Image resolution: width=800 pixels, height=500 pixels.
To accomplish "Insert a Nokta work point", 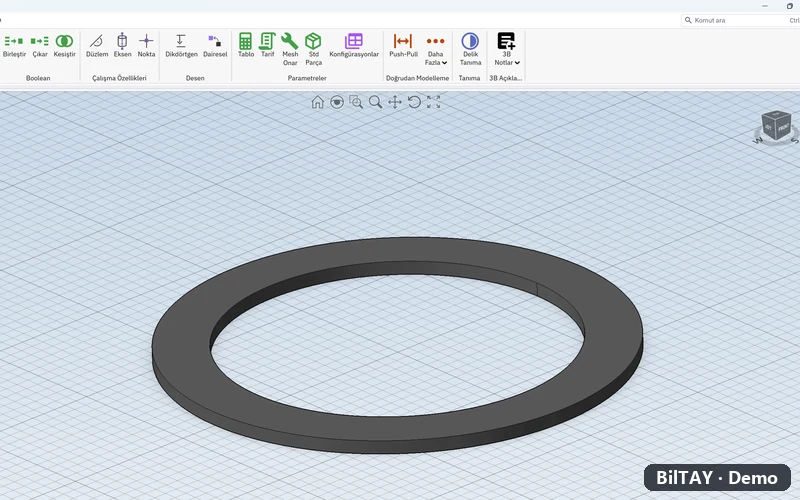I will (x=146, y=45).
